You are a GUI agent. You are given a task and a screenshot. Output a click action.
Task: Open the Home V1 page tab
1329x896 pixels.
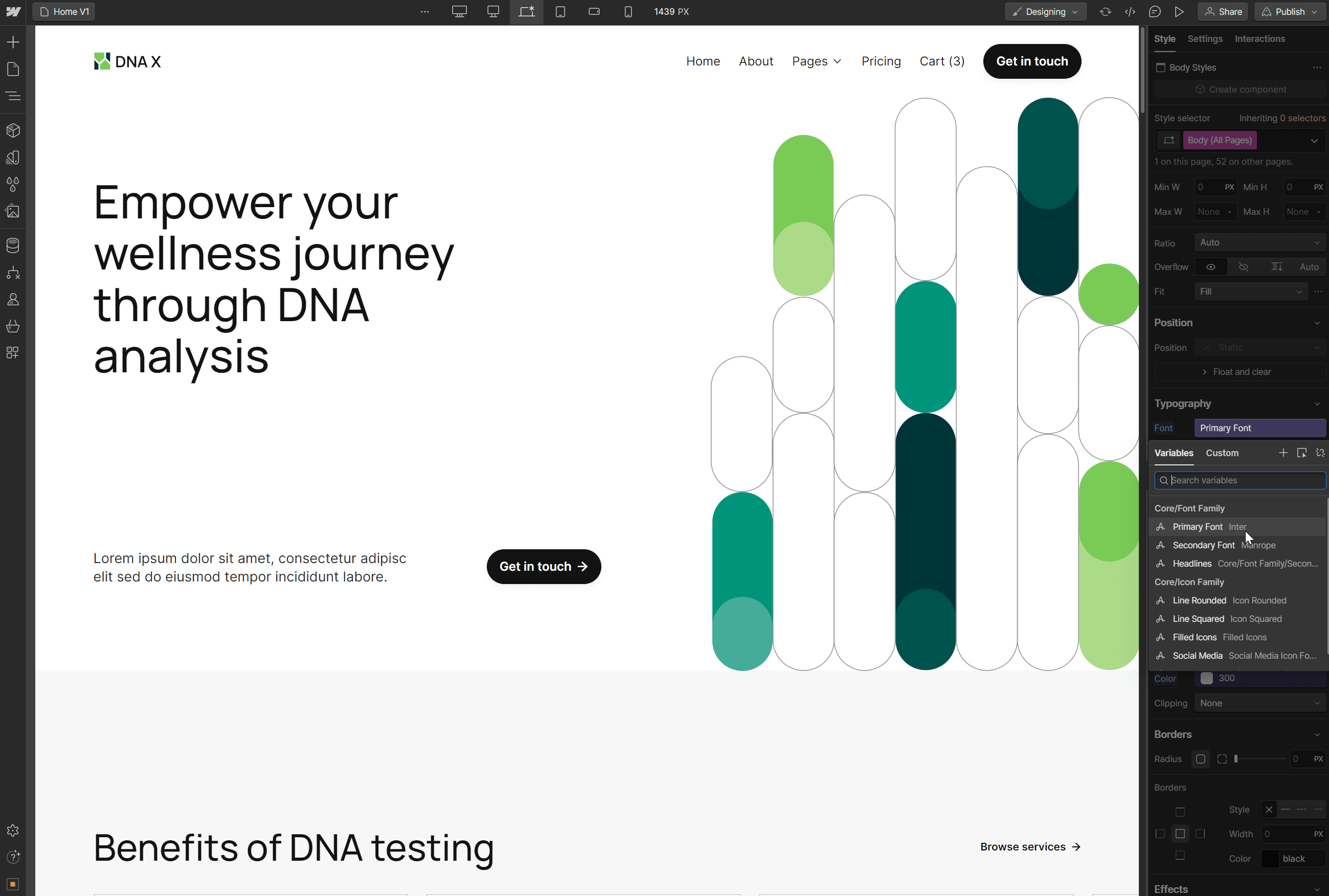click(x=64, y=11)
